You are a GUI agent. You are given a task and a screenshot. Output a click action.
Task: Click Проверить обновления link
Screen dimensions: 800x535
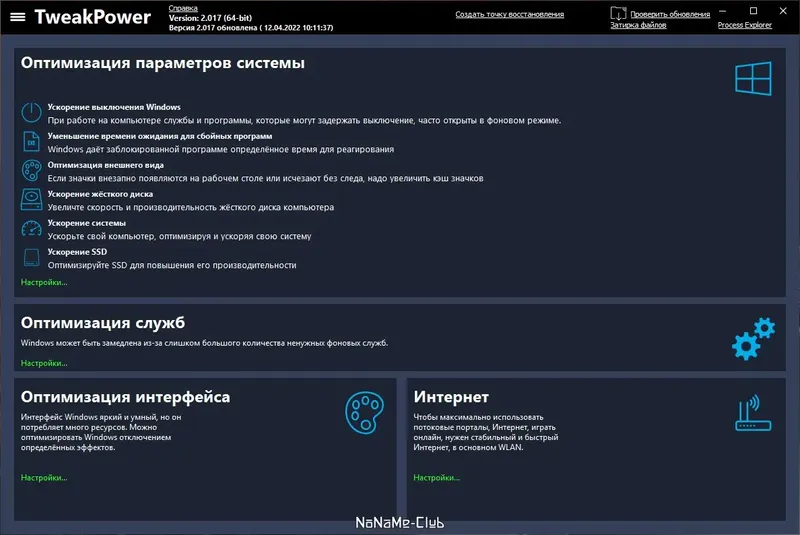[670, 14]
